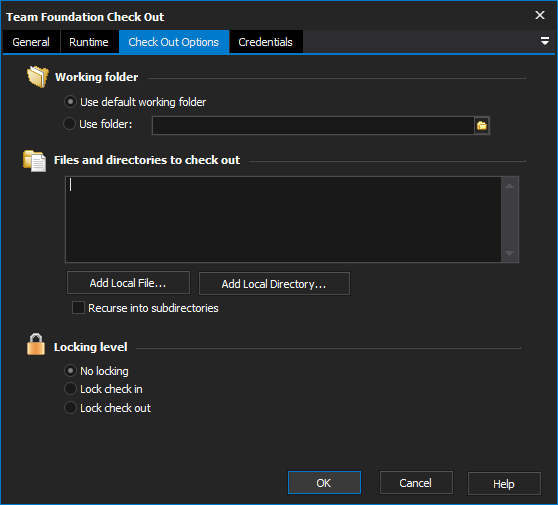558x505 pixels.
Task: Select the Check Out Options tab
Action: (174, 42)
